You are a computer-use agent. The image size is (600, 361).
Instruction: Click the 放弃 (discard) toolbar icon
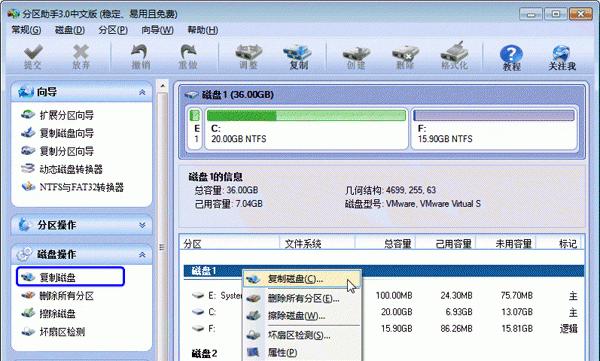[81, 57]
